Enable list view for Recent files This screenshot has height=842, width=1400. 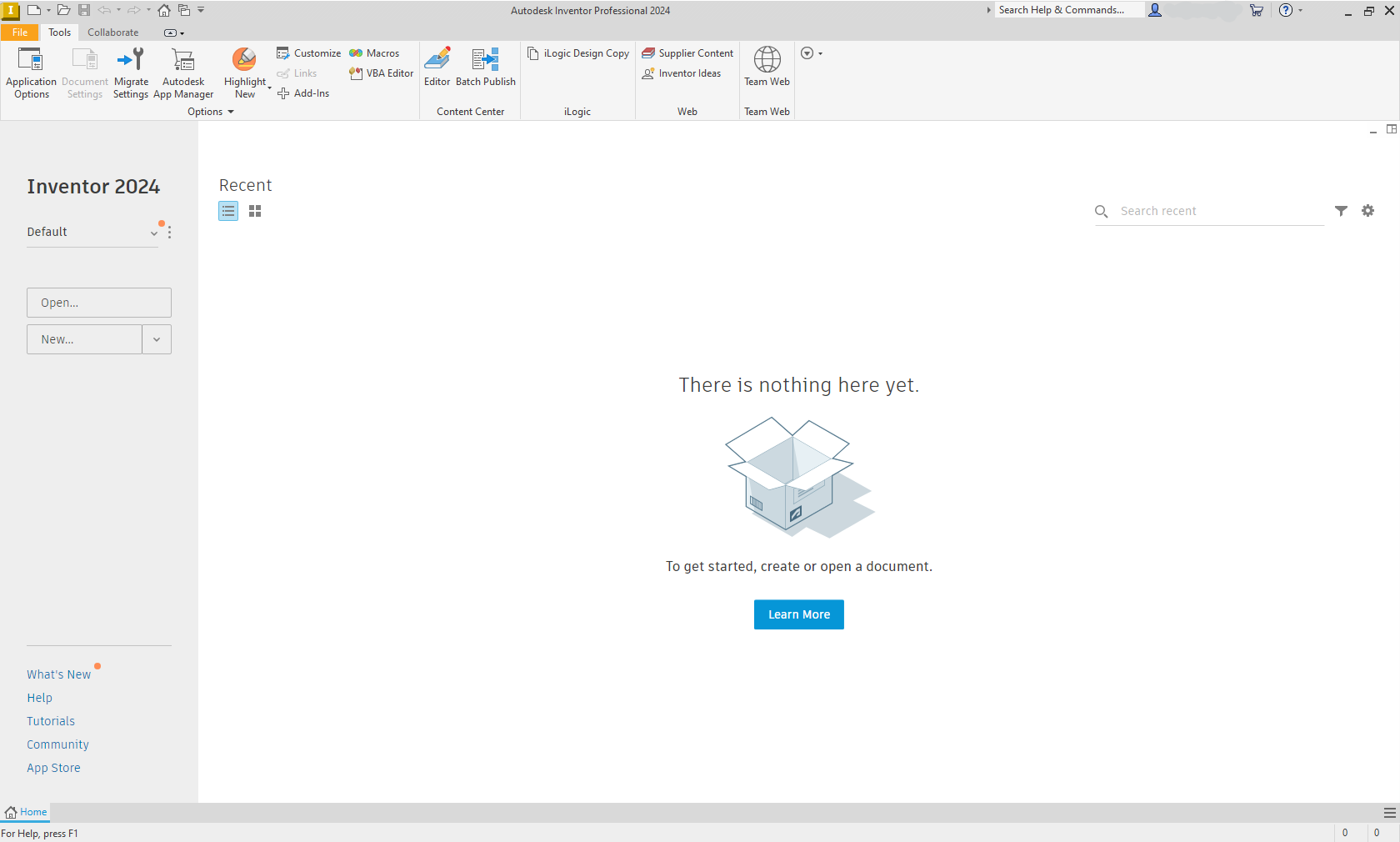[228, 211]
